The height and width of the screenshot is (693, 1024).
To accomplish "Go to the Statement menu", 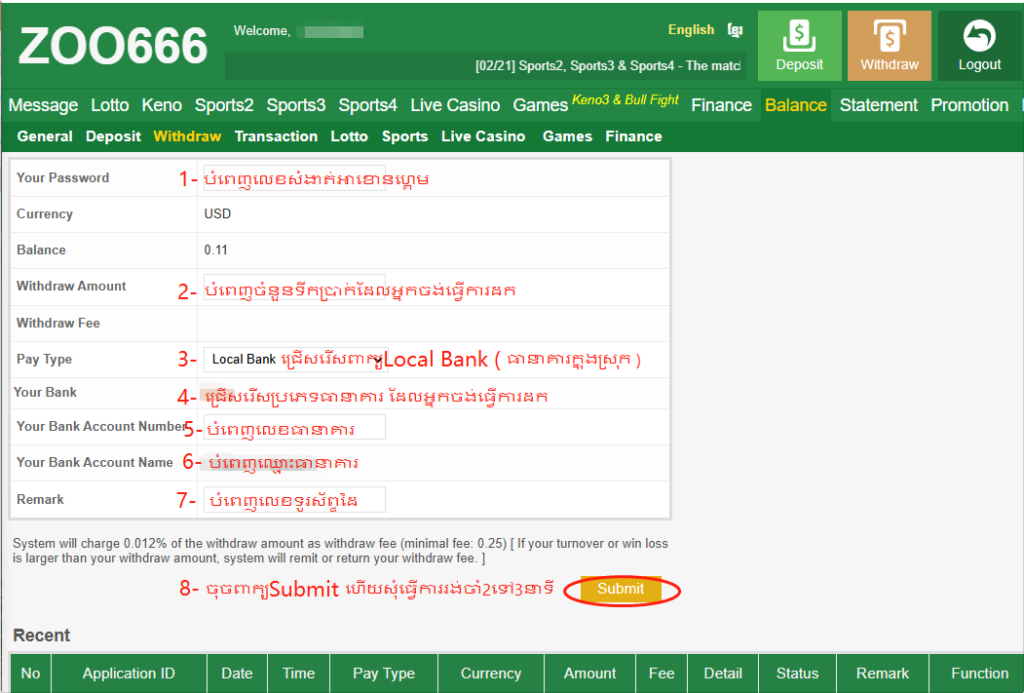I will click(x=878, y=105).
